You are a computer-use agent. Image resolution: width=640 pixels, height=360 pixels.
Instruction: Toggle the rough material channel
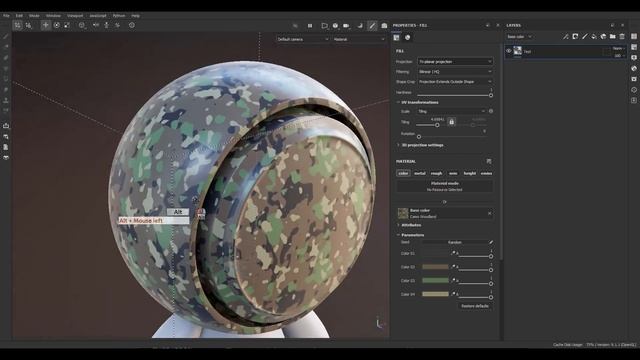coord(436,173)
